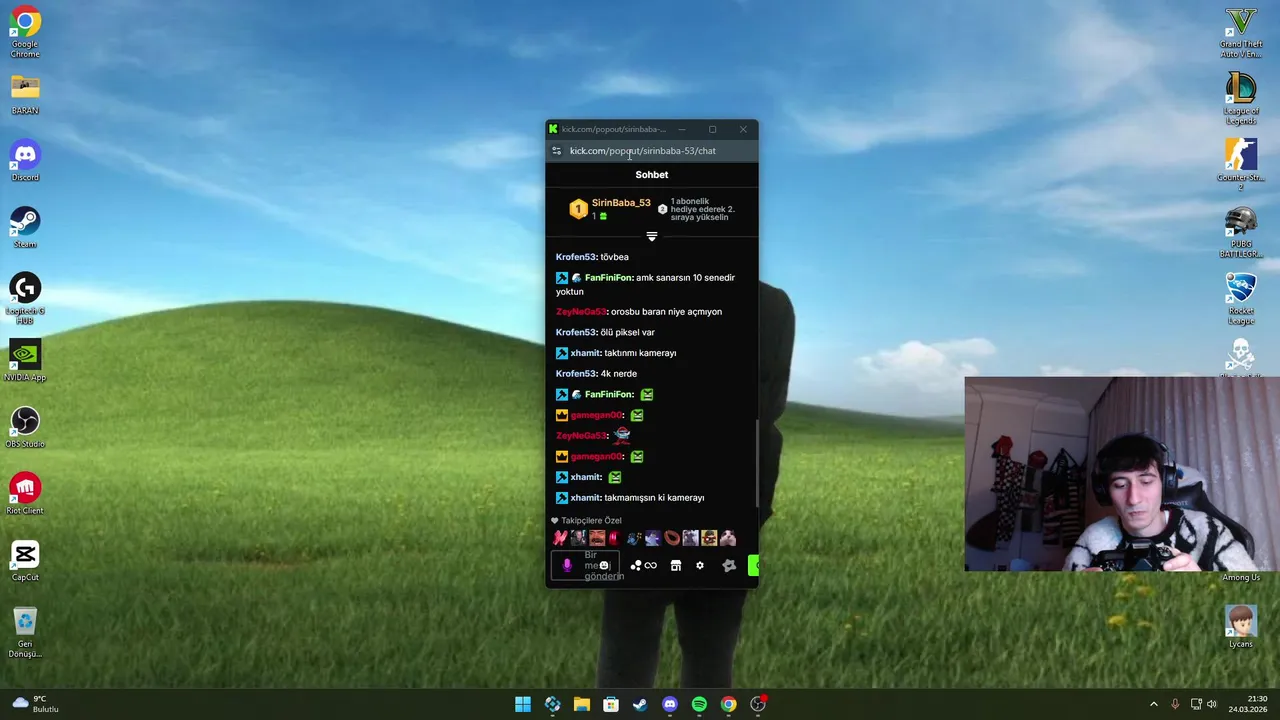This screenshot has height=720, width=1280.
Task: Open the Steam desktop shortcut
Action: [x=25, y=228]
